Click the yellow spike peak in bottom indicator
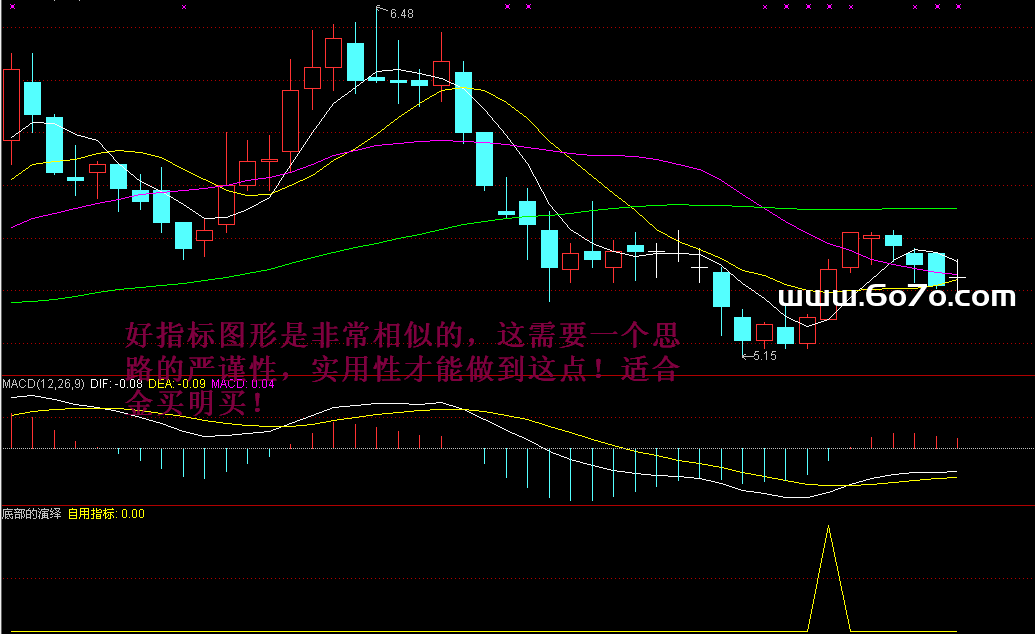The image size is (1035, 634). point(828,527)
